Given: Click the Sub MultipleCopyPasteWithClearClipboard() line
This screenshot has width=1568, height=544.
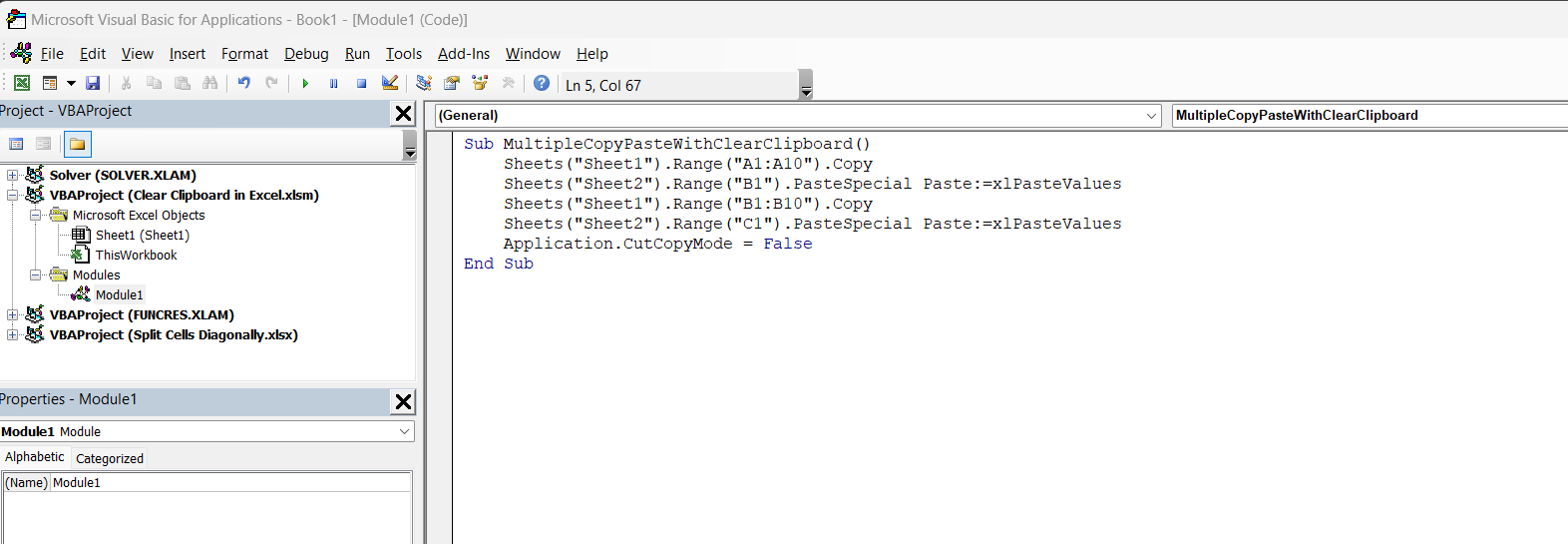Looking at the screenshot, I should (x=667, y=144).
